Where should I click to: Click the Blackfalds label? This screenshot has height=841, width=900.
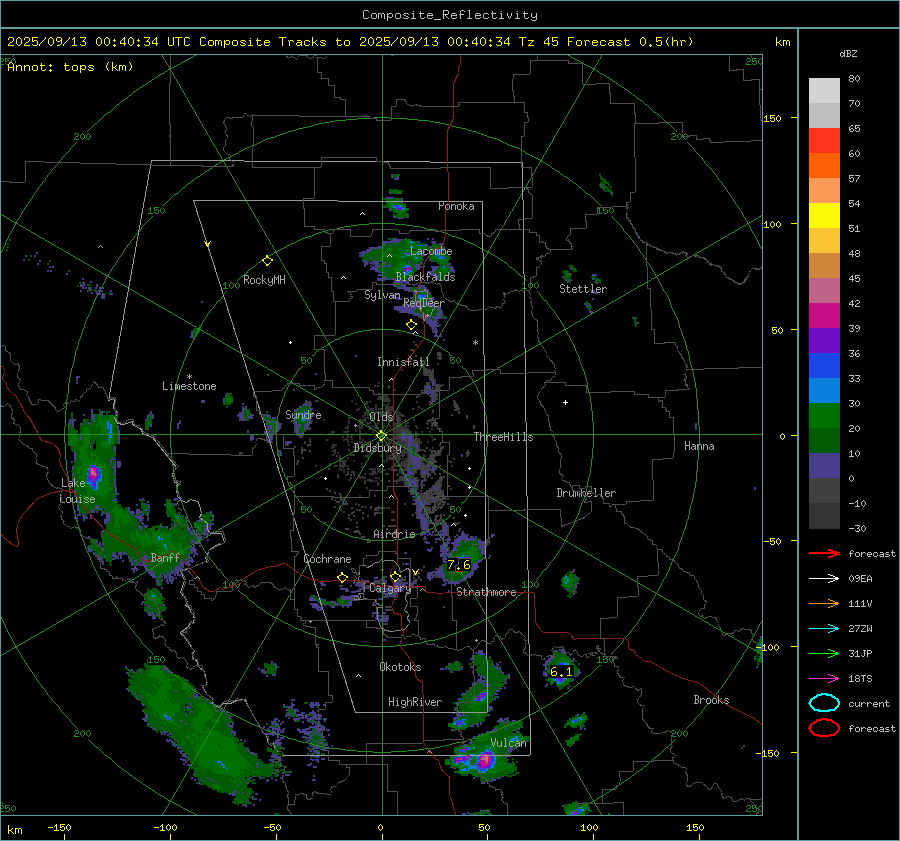tap(425, 277)
